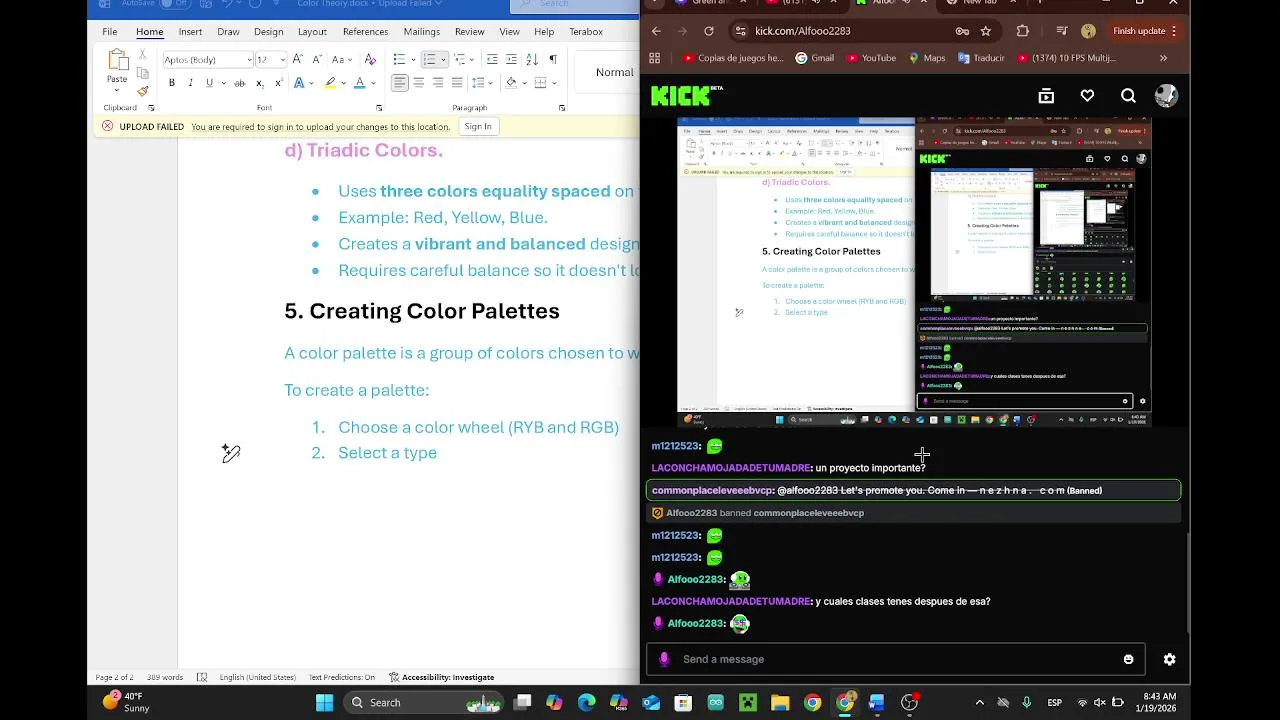Apply Bold formatting in Word
The height and width of the screenshot is (720, 1280).
coord(172,83)
